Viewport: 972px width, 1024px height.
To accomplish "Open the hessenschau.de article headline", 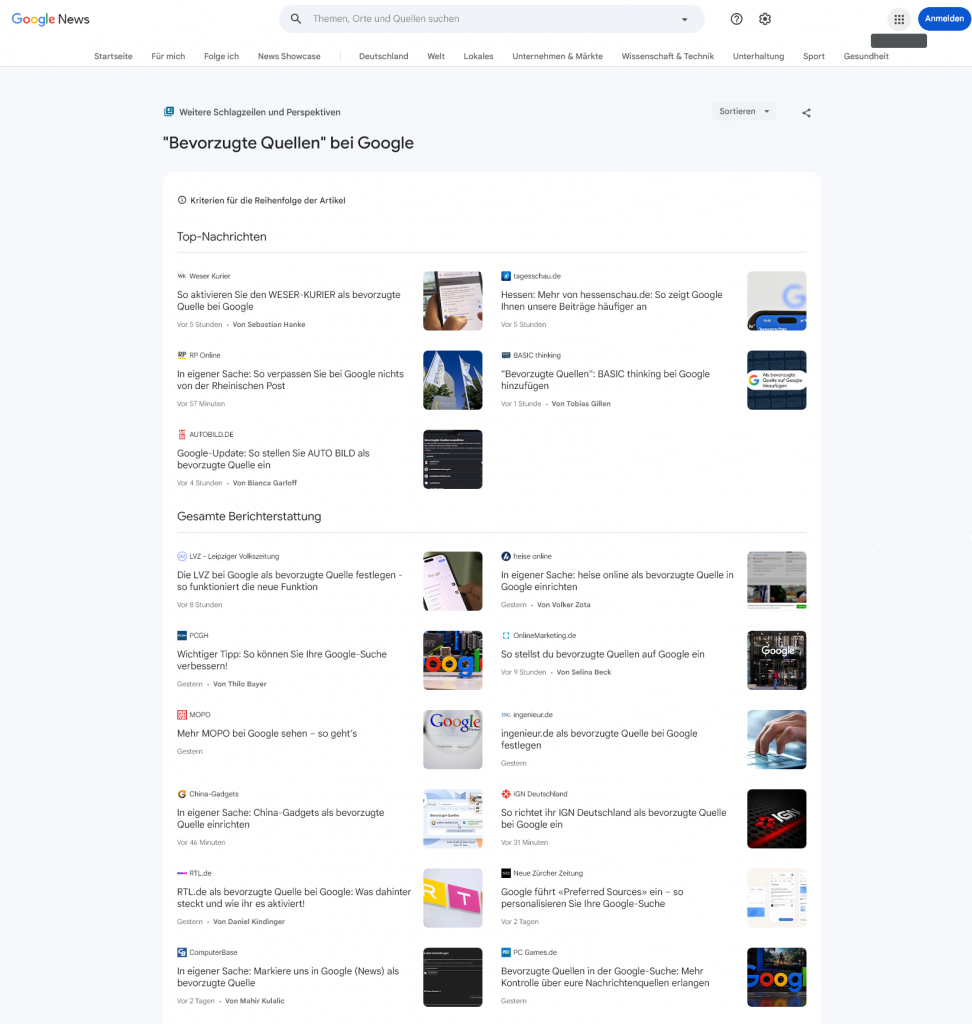I will point(611,300).
